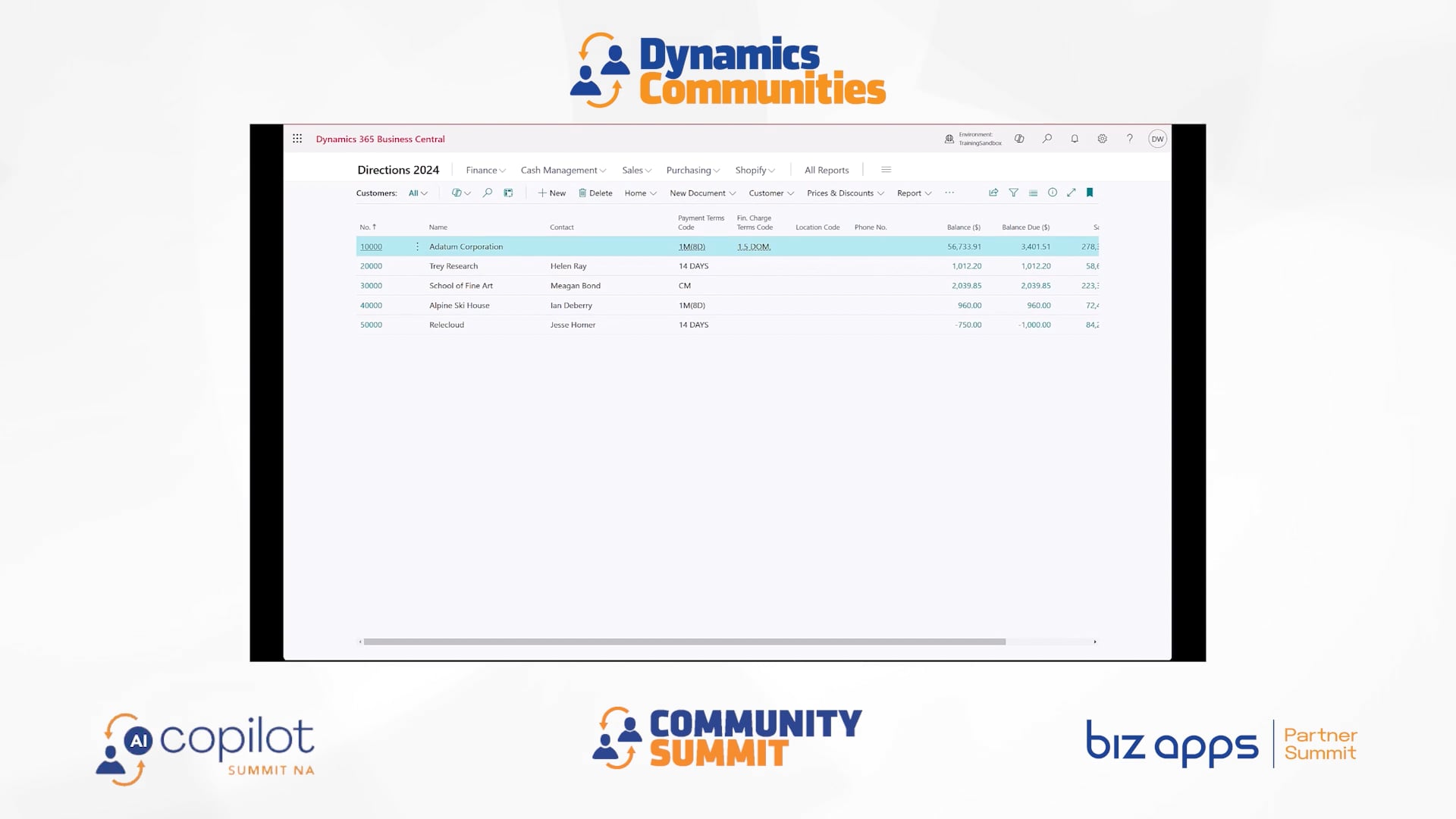
Task: Click the New customer button
Action: 552,193
